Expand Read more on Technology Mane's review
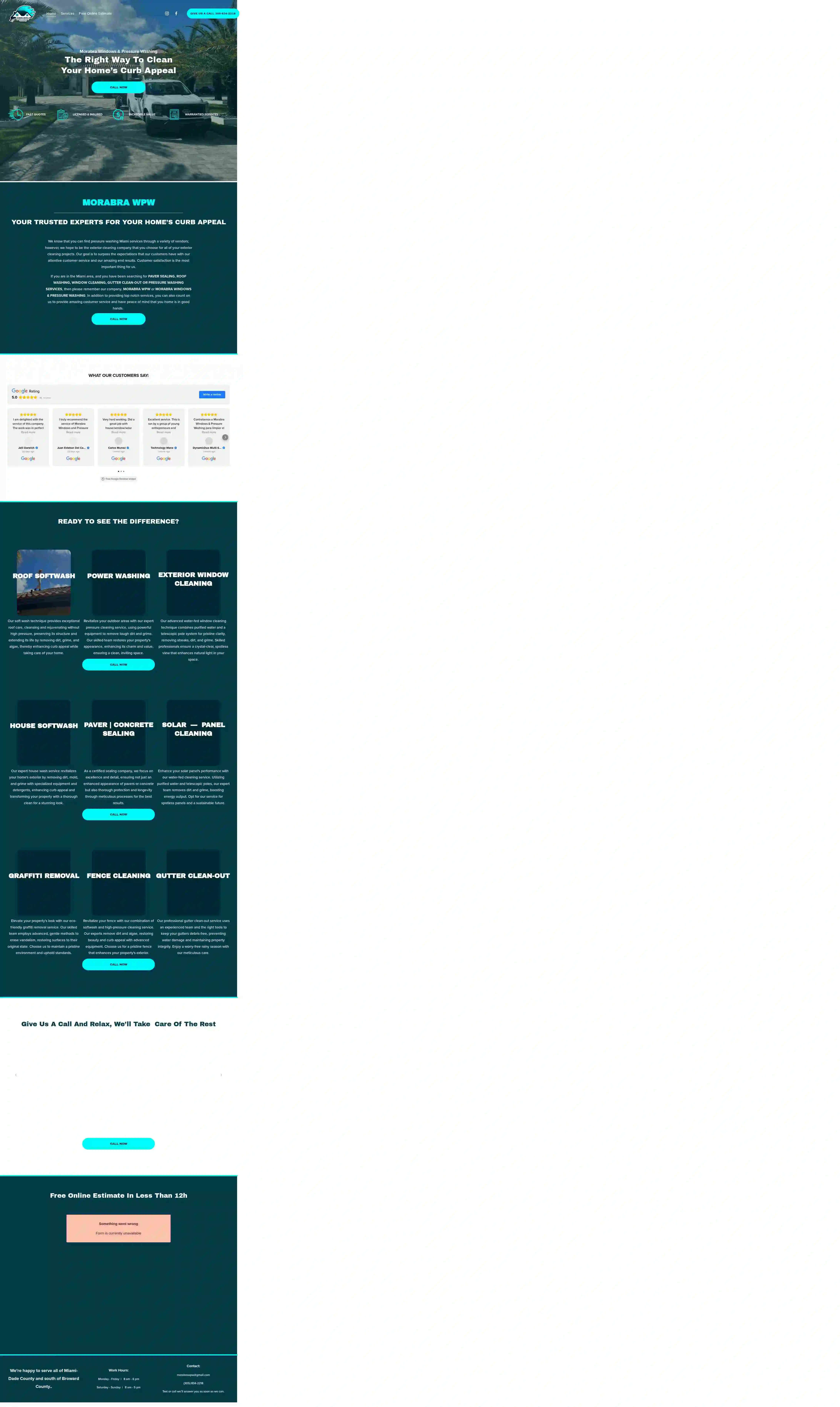840x1407 pixels. click(164, 432)
